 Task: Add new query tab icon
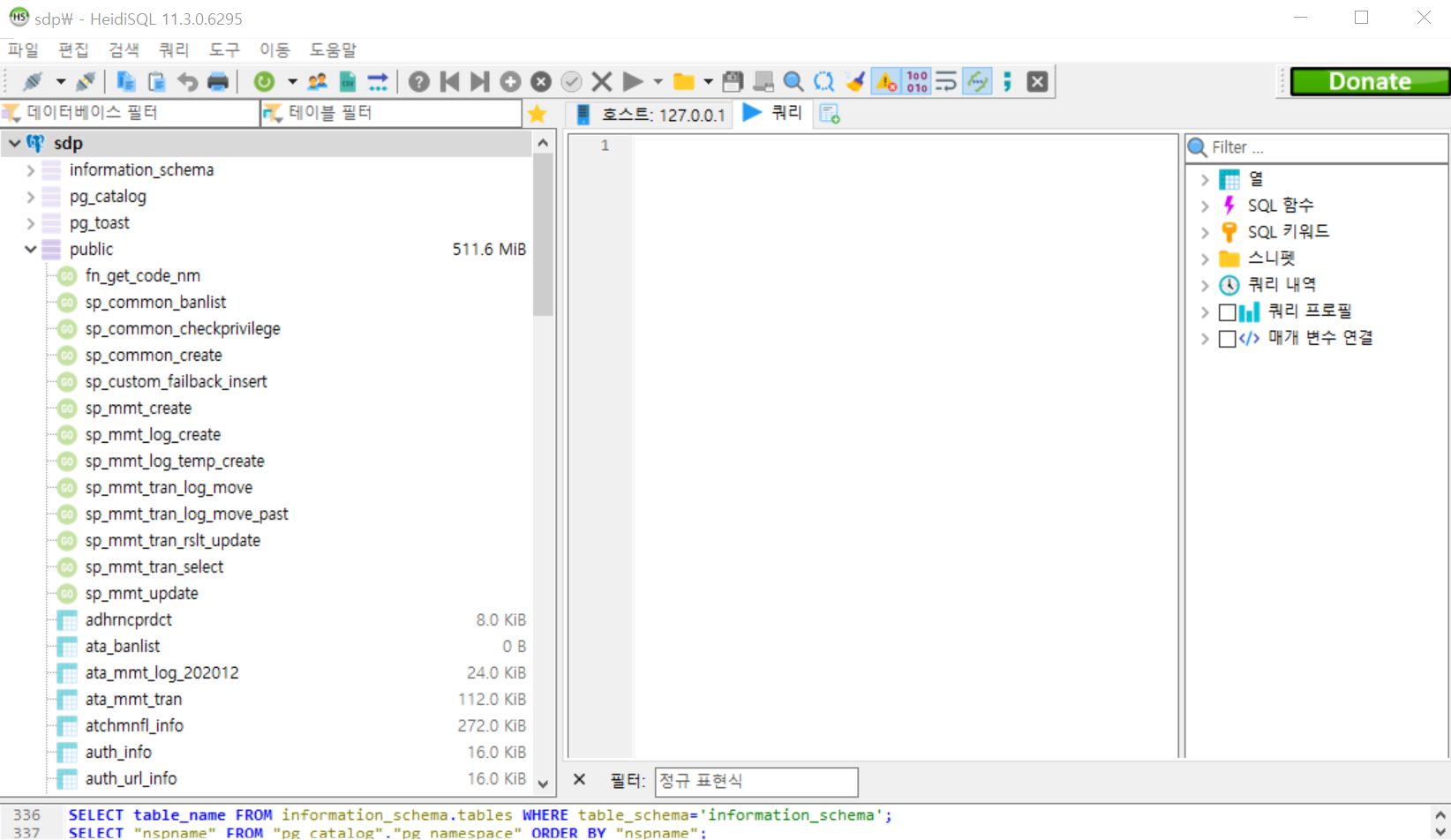(x=829, y=114)
